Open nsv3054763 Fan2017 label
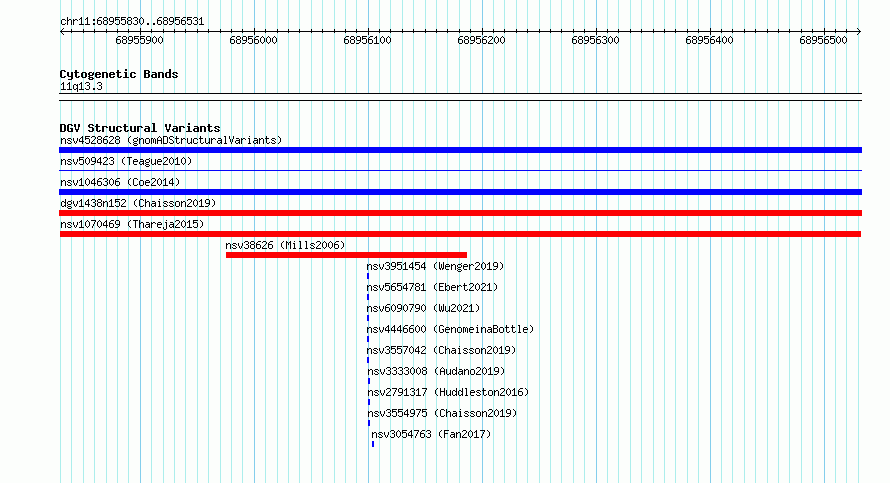This screenshot has height=483, width=890. (x=431, y=434)
